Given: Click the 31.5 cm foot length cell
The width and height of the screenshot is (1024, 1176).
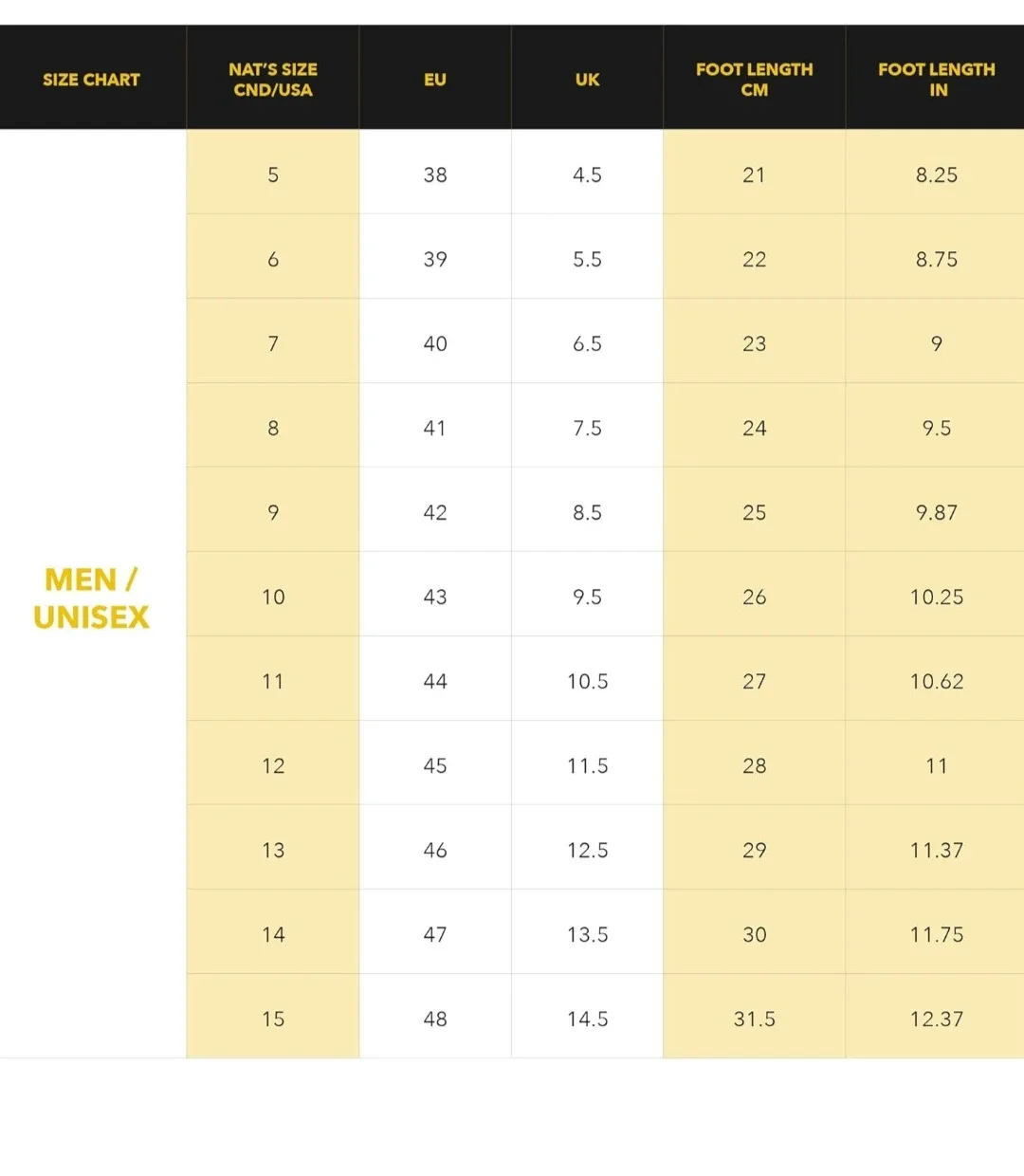Looking at the screenshot, I should click(x=754, y=1019).
